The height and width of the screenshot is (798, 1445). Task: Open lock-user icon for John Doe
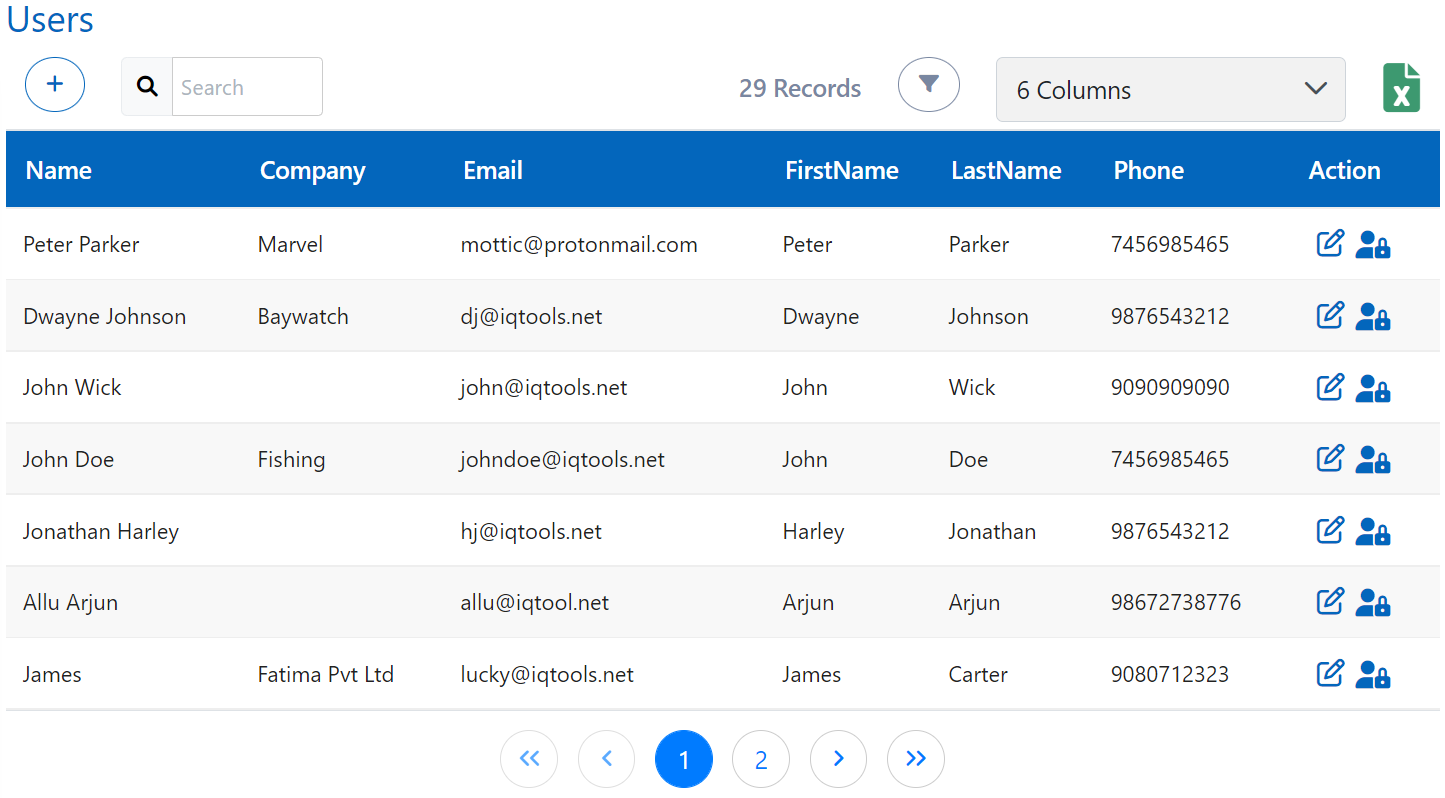tap(1373, 460)
